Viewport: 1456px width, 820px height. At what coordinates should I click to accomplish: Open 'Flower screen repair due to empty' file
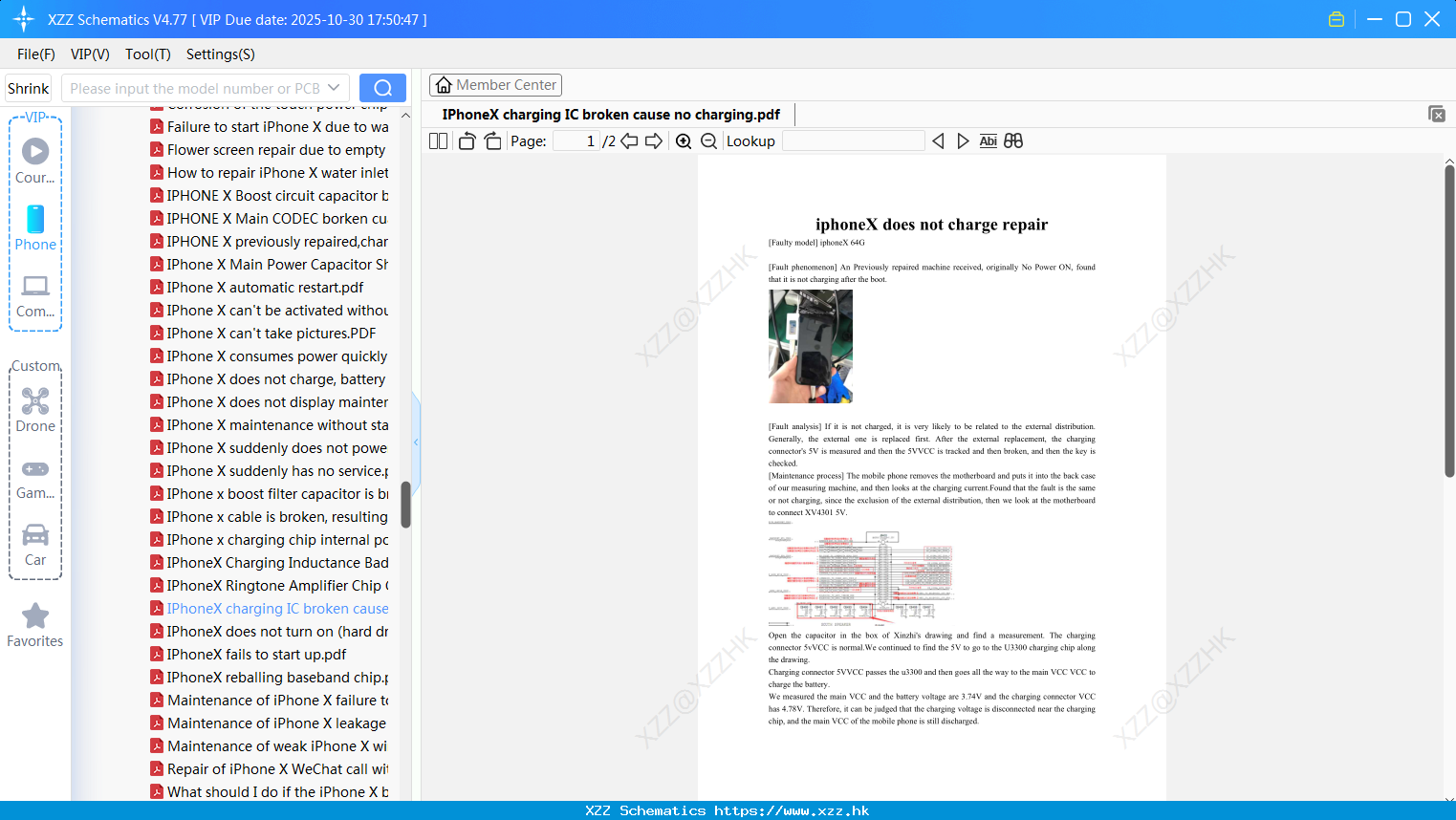[268, 150]
